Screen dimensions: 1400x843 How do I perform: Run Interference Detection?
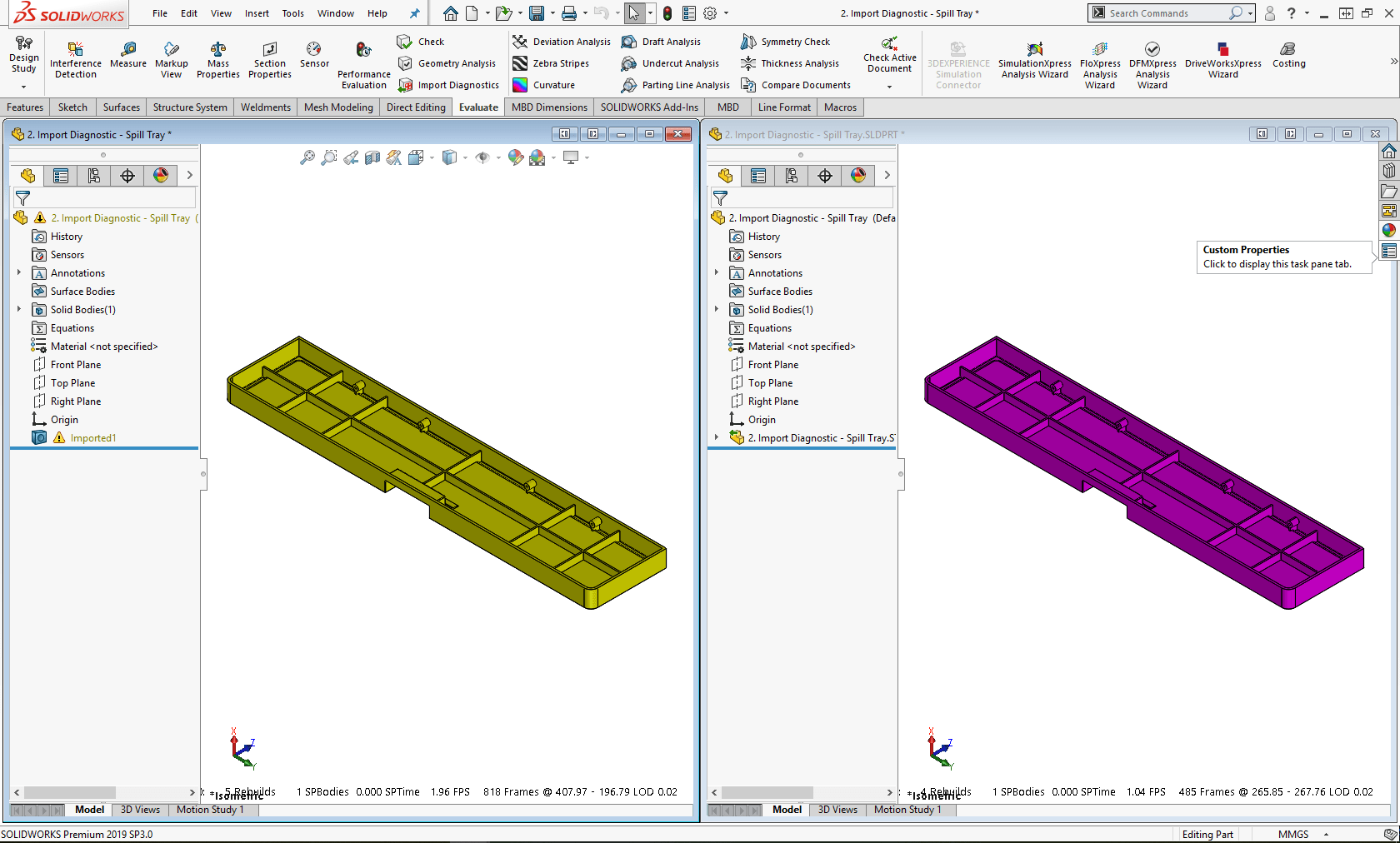[x=76, y=58]
